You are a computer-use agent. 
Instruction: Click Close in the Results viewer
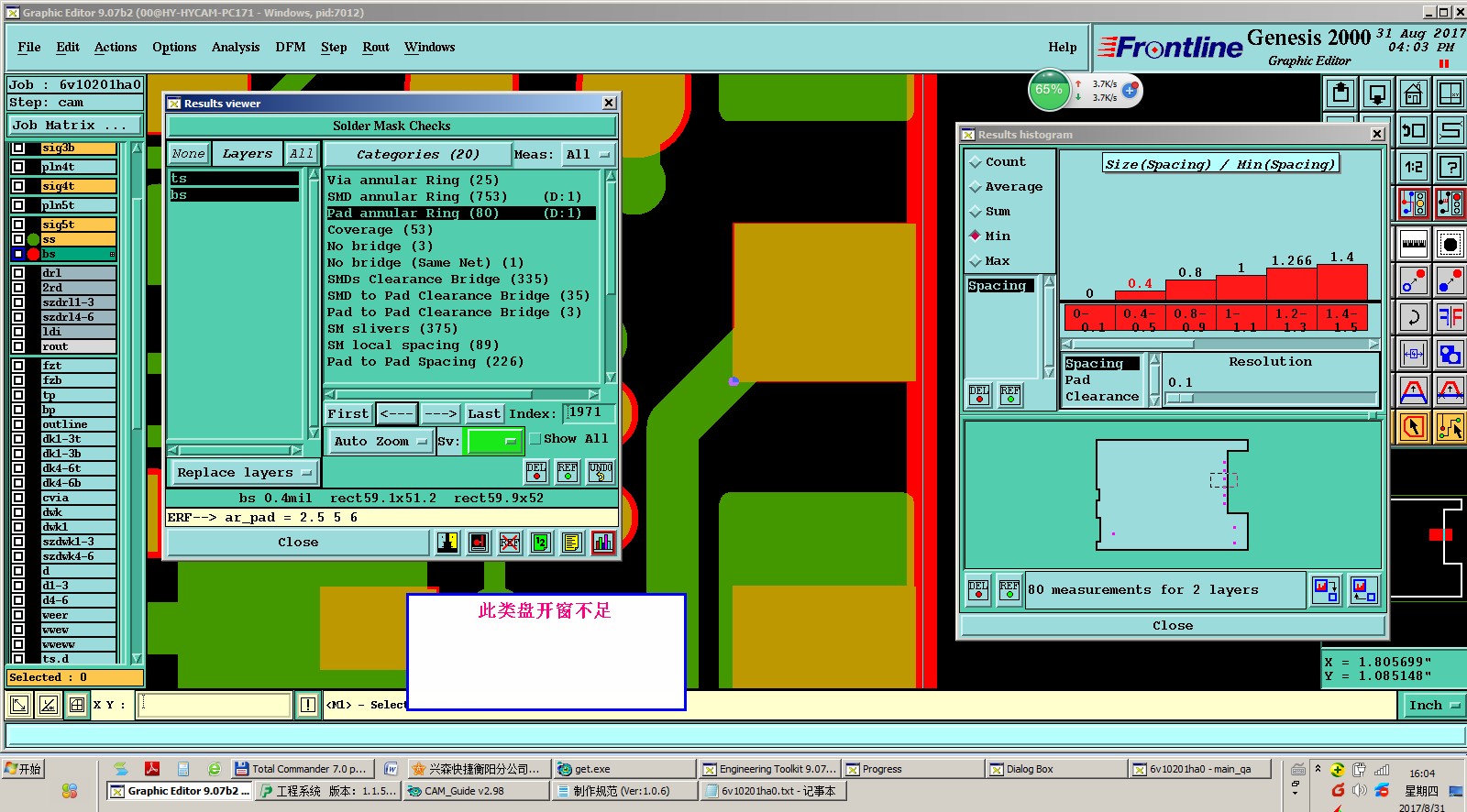point(298,543)
